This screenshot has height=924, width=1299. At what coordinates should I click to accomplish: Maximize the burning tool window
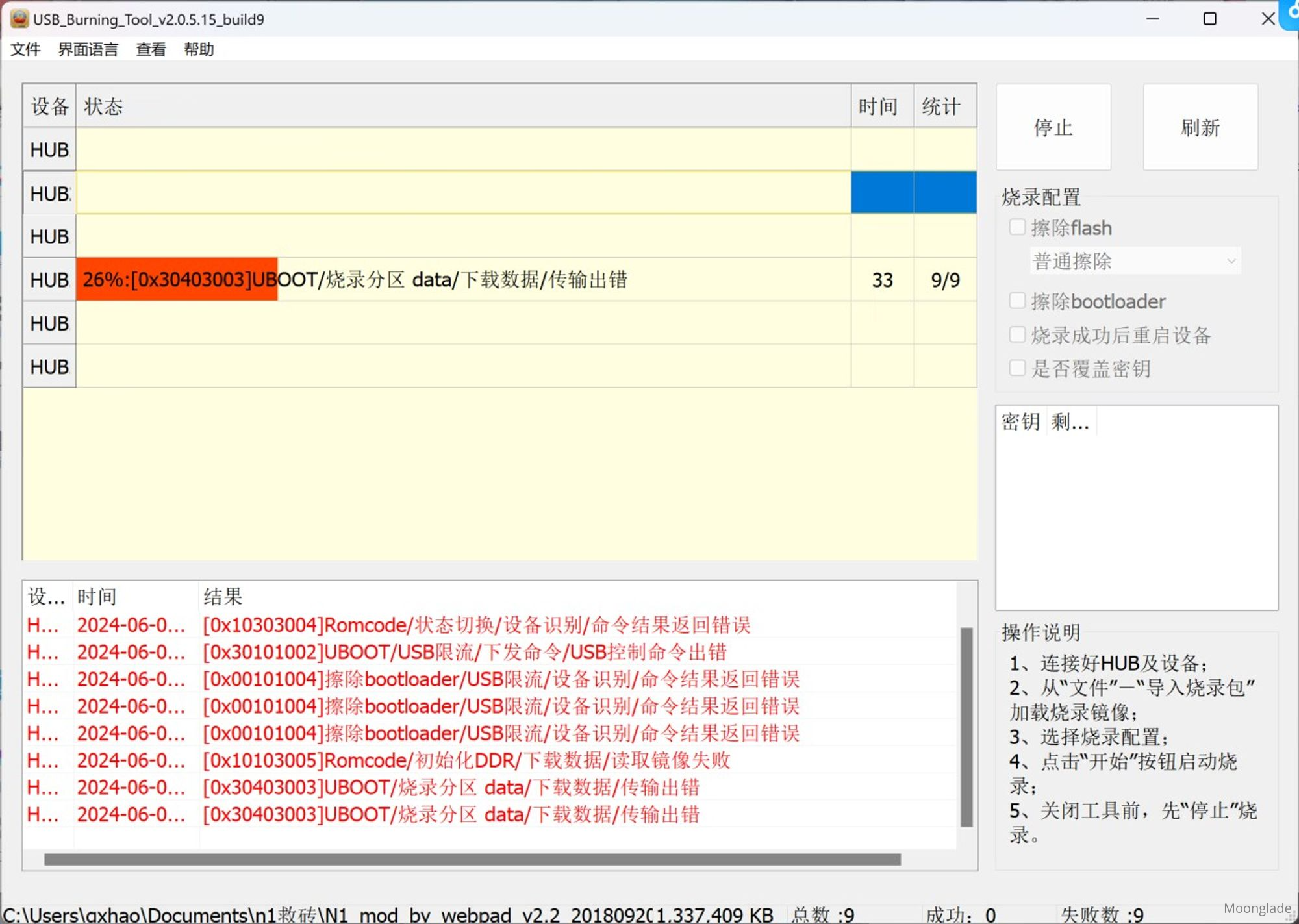point(1209,19)
